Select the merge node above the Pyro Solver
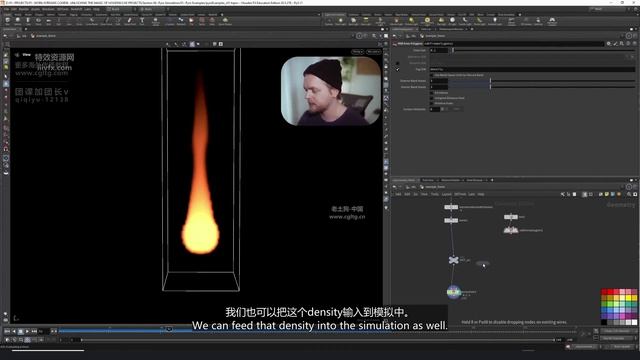Viewport: 640px width, 360px height. [x=453, y=260]
